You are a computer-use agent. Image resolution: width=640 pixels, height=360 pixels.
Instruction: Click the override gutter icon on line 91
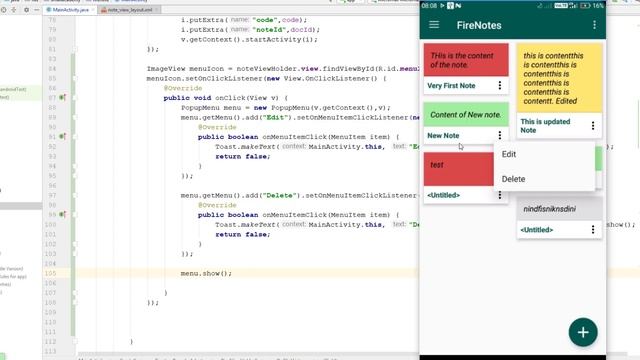[62, 136]
